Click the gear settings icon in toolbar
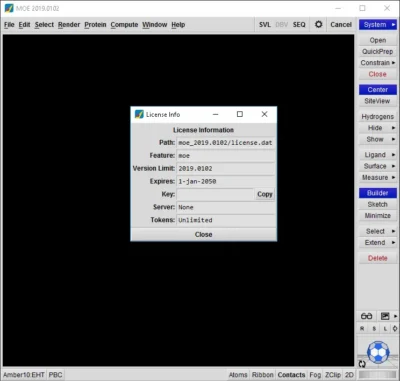The width and height of the screenshot is (400, 381). click(319, 24)
